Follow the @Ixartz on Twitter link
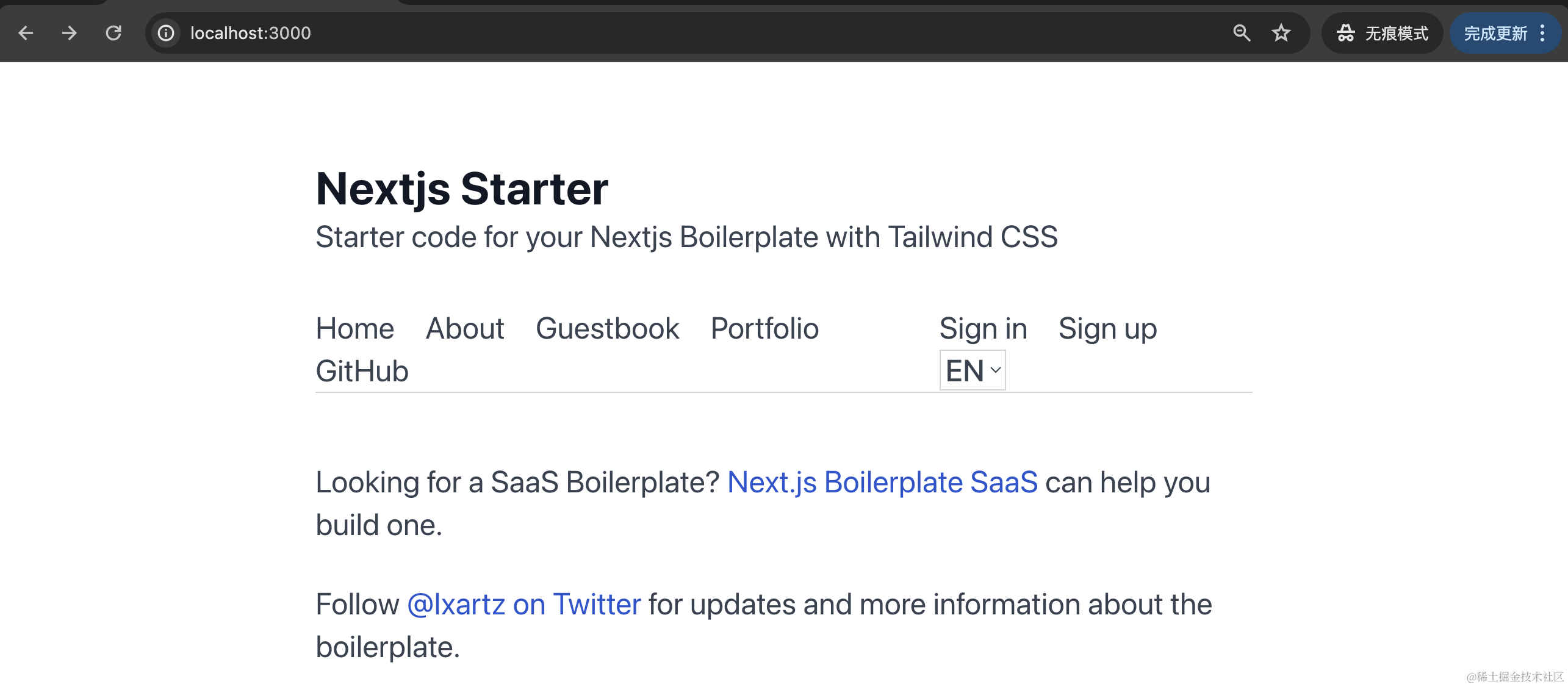1568x687 pixels. click(x=524, y=605)
